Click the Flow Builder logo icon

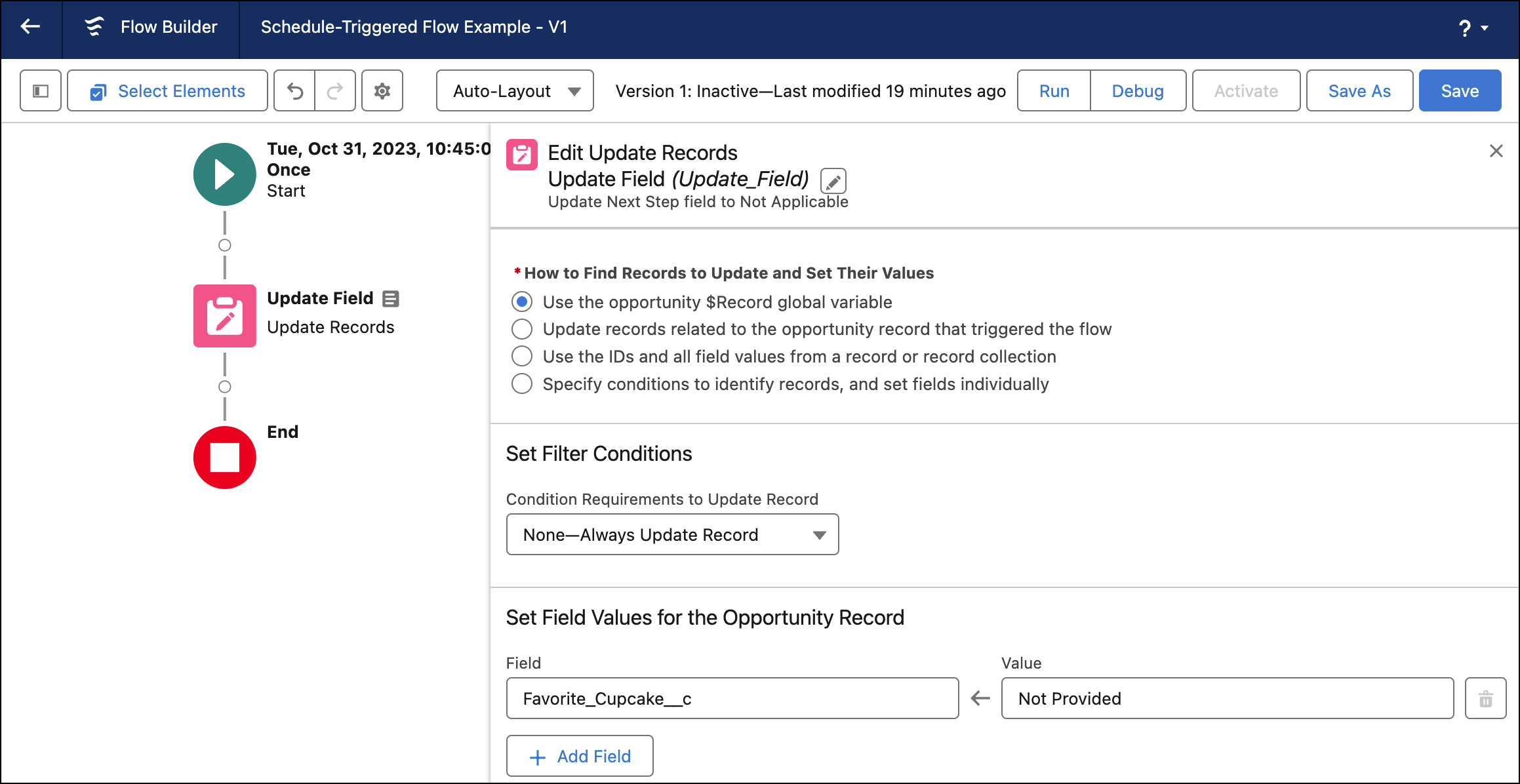(x=94, y=27)
